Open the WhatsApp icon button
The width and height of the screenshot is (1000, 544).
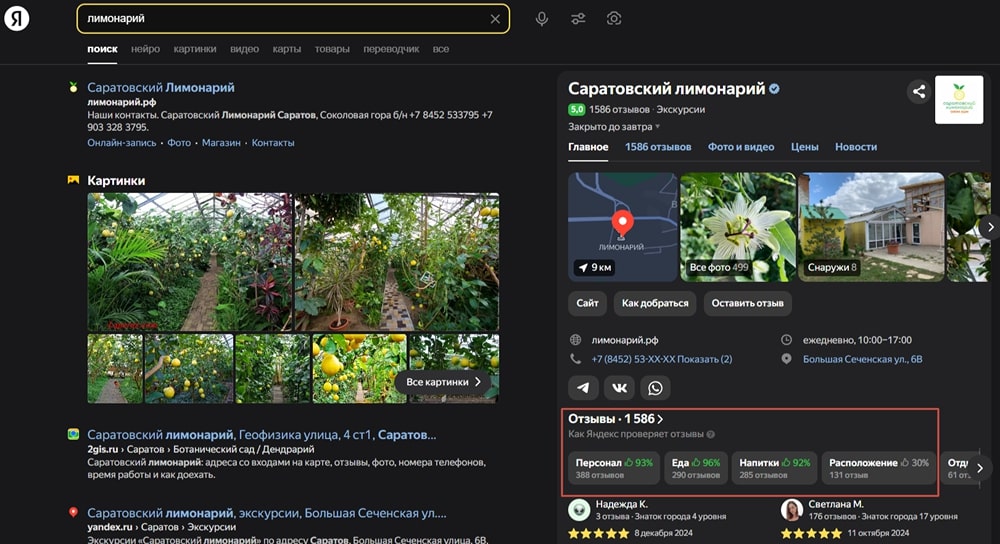(656, 387)
